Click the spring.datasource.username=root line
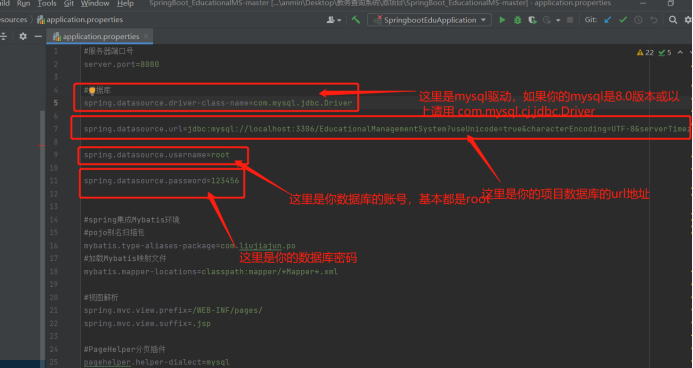The image size is (693, 368). coord(156,155)
